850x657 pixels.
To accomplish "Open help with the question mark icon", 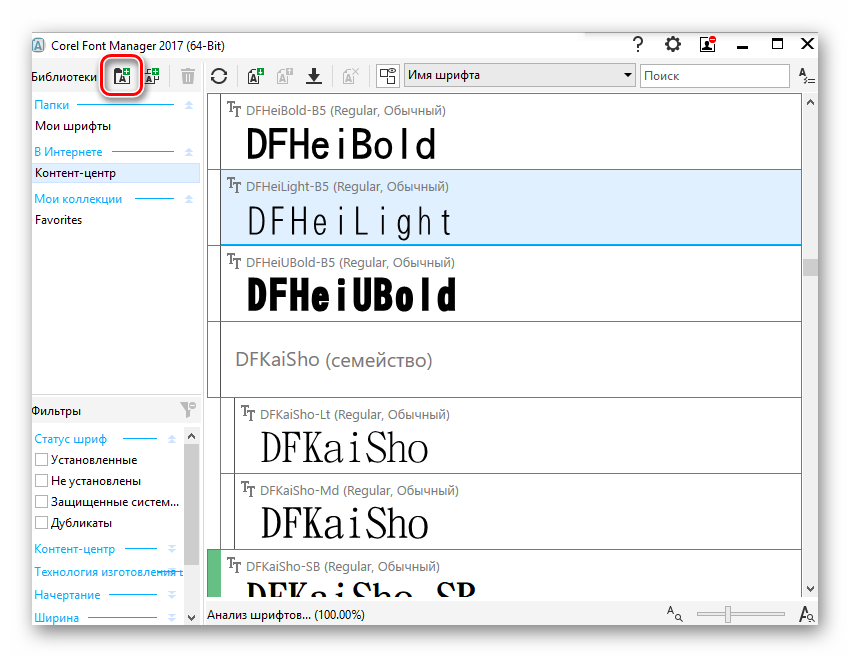I will (x=638, y=44).
